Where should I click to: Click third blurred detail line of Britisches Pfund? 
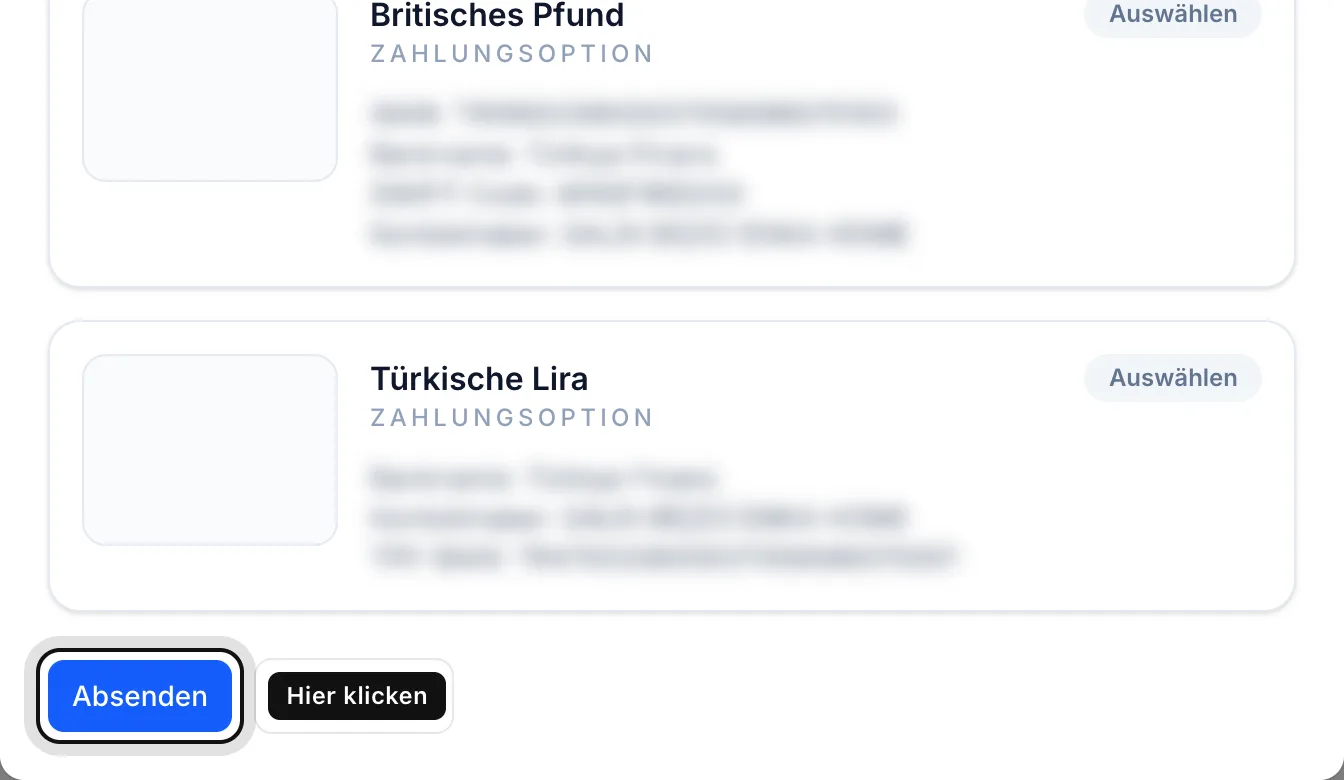coord(557,193)
